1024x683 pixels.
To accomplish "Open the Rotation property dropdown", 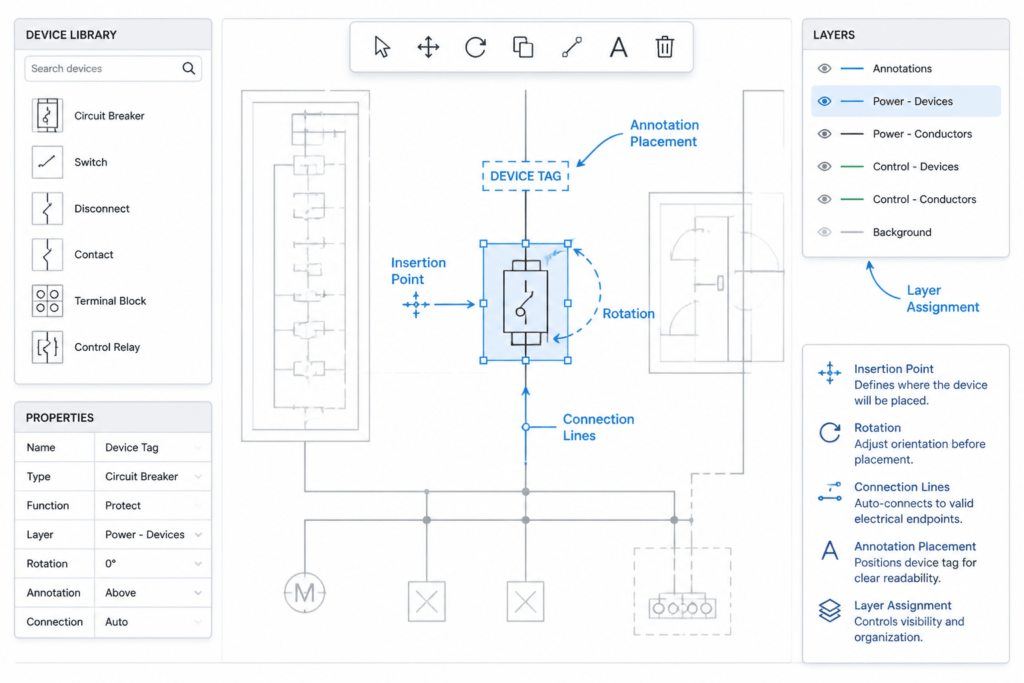I will (198, 564).
